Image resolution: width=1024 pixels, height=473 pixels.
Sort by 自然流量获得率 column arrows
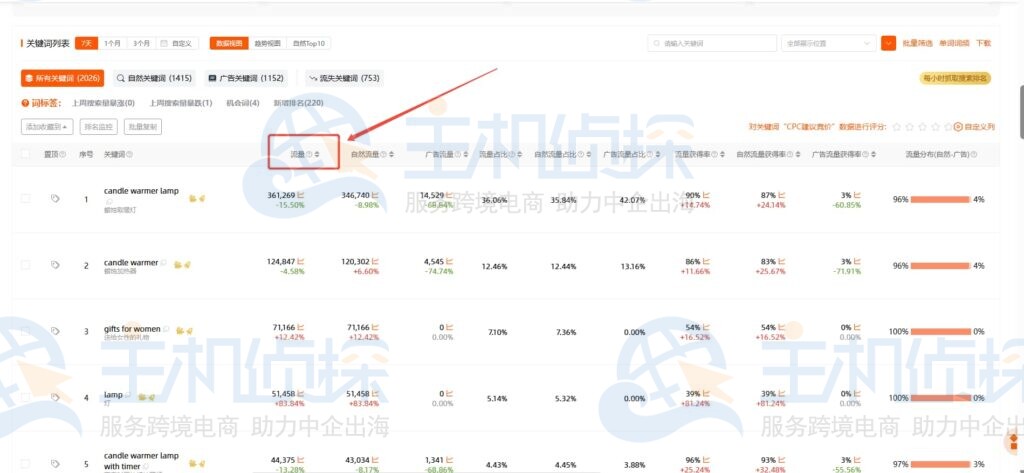coord(798,154)
